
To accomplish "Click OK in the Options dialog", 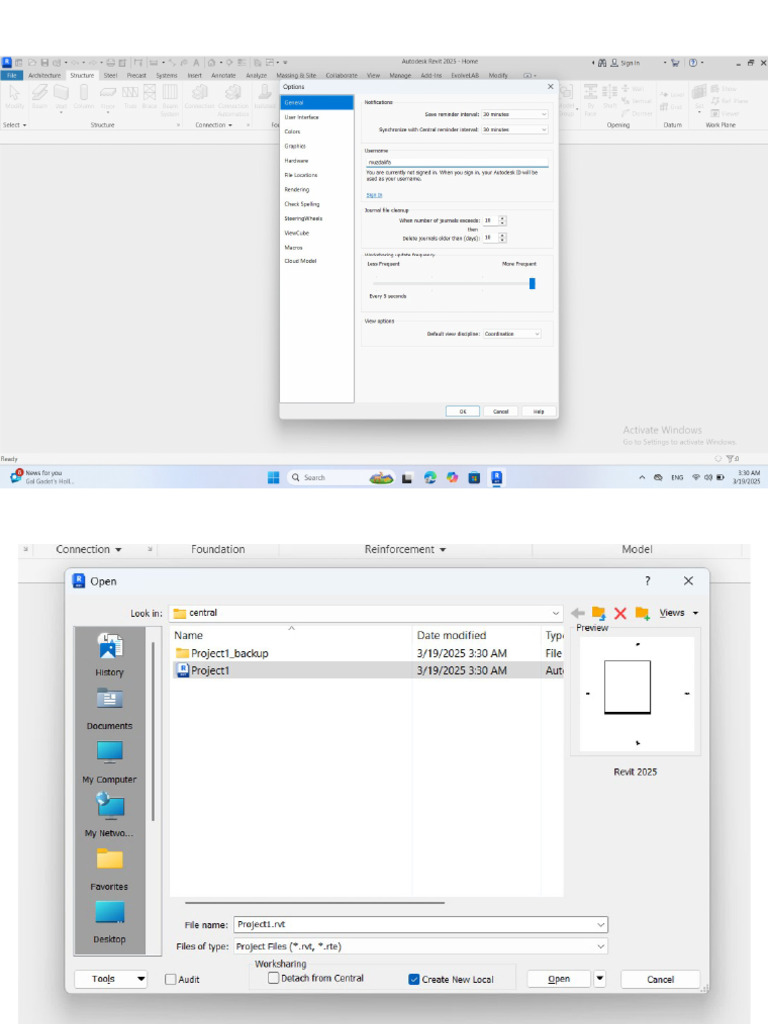I will point(462,411).
